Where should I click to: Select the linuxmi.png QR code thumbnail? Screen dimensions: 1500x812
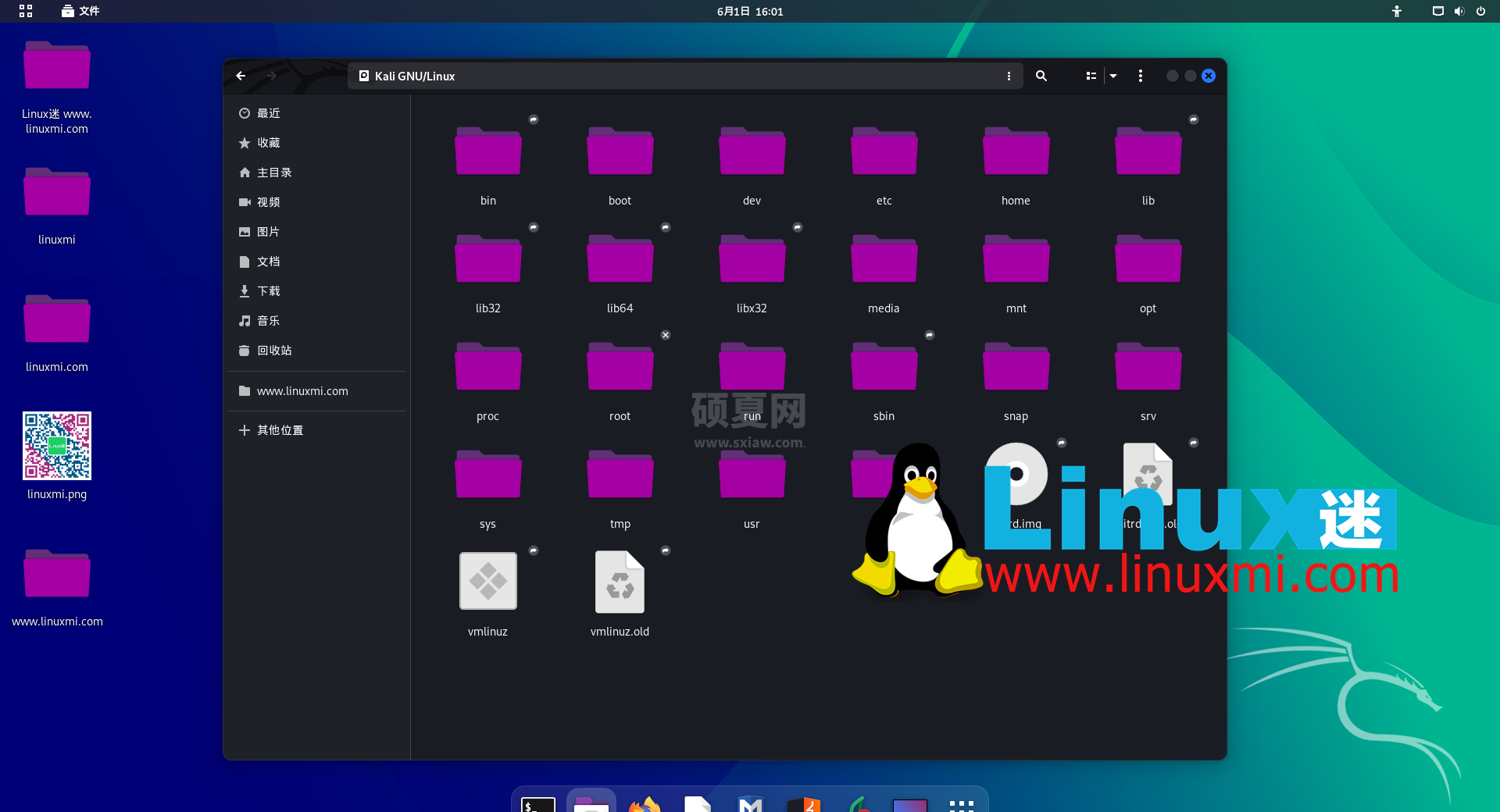coord(57,446)
